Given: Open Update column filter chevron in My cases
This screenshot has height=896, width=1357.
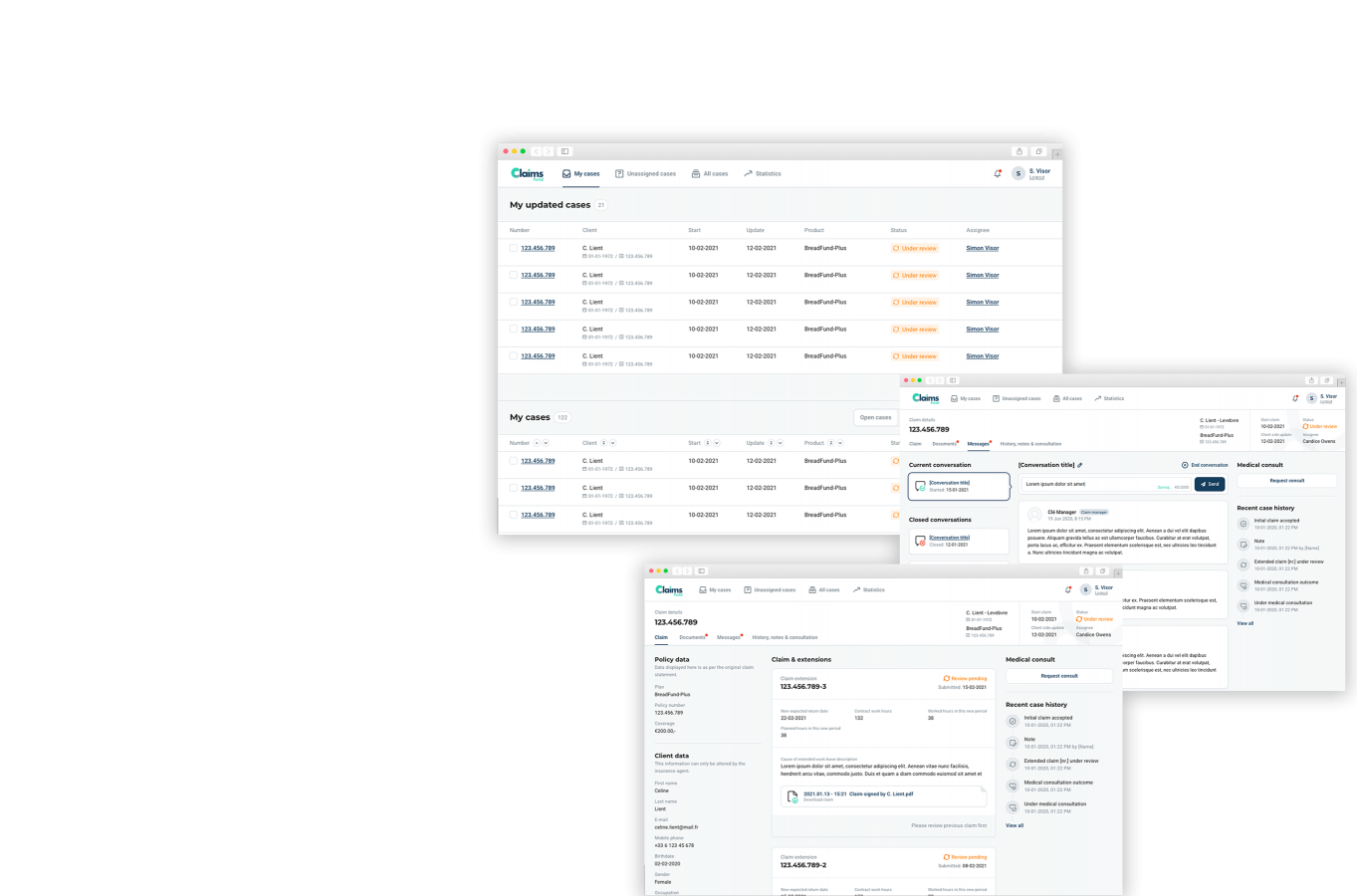Looking at the screenshot, I should [780, 443].
